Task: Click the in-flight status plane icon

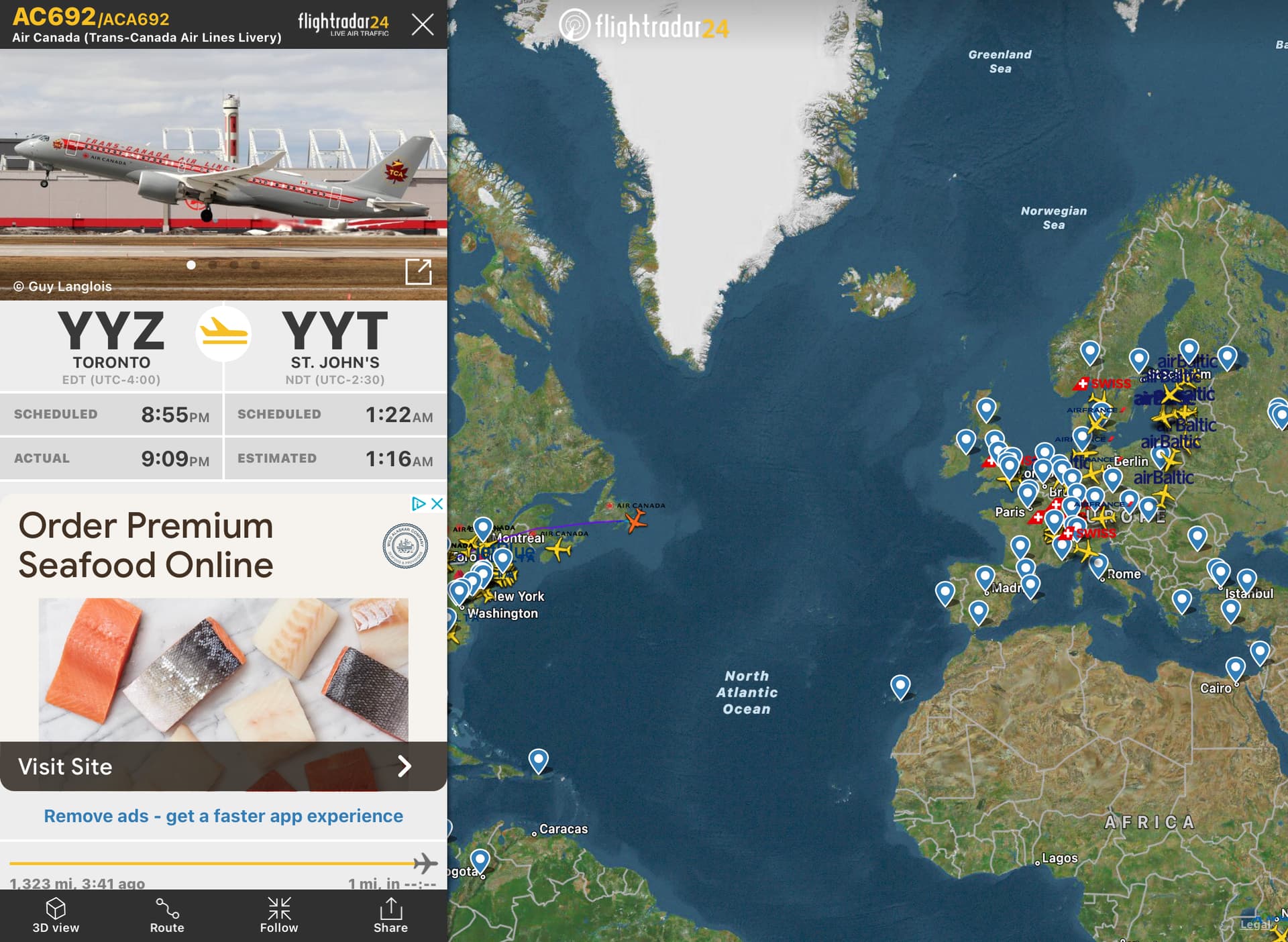Action: point(223,333)
